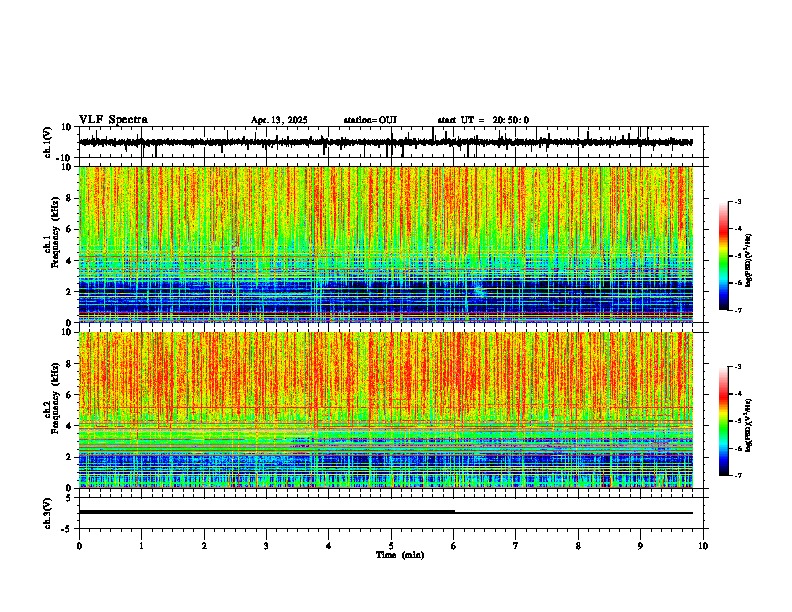The width and height of the screenshot is (792, 612).
Task: Click time axis tick label "8"
Action: coord(578,546)
